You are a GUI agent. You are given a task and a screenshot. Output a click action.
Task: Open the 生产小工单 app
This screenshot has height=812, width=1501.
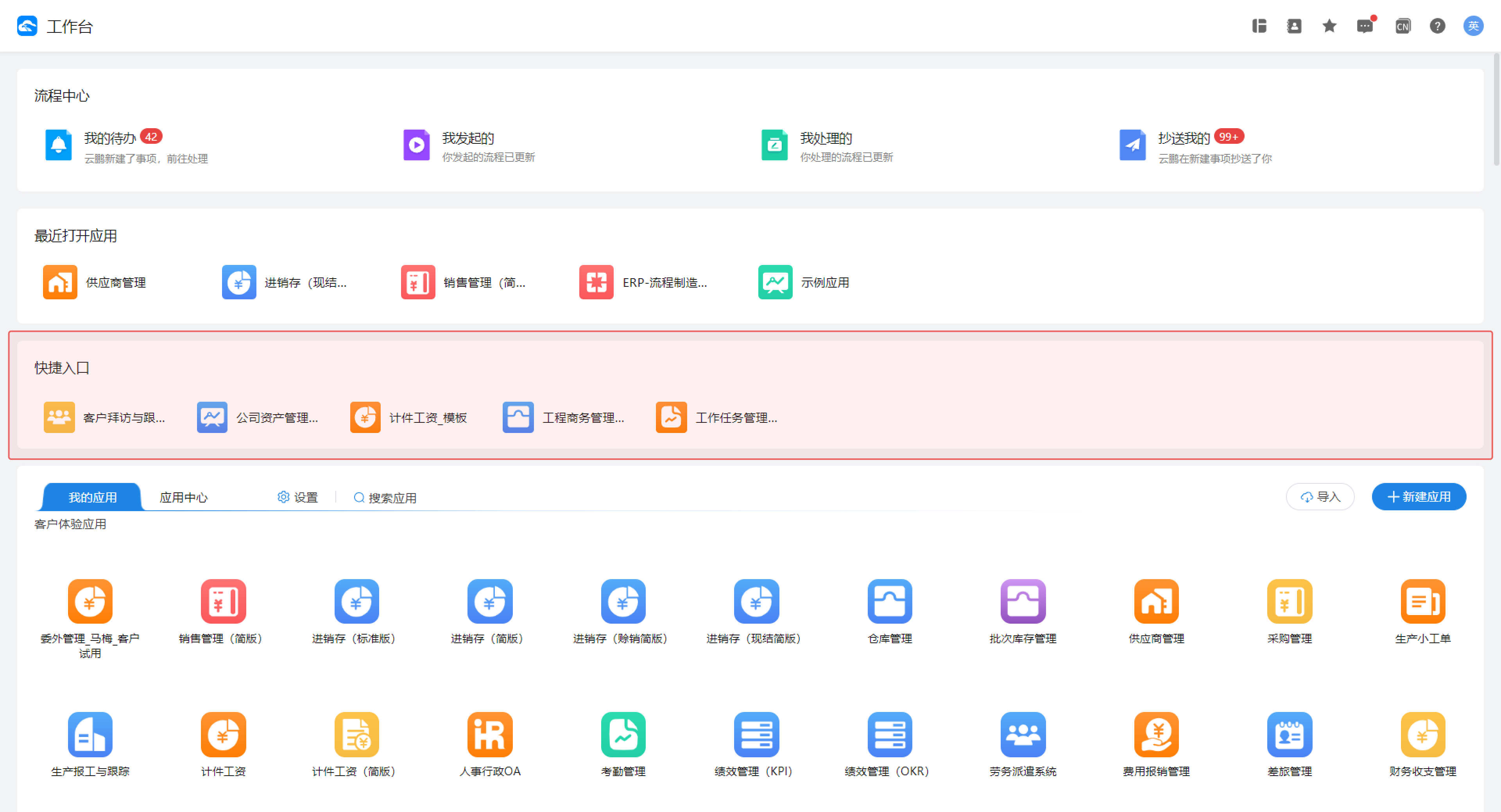[x=1423, y=601]
